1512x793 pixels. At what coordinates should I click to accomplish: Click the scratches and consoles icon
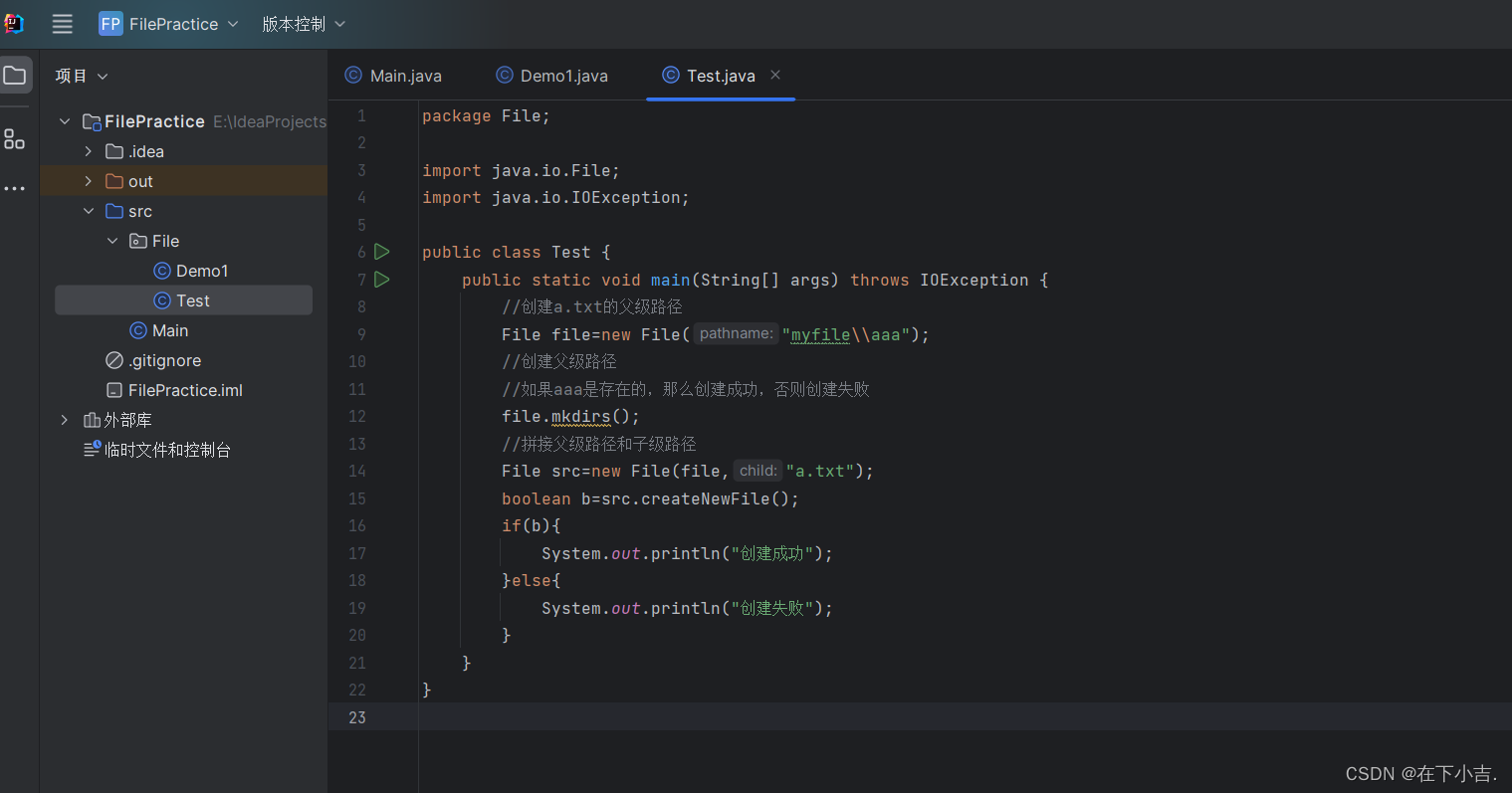[92, 450]
